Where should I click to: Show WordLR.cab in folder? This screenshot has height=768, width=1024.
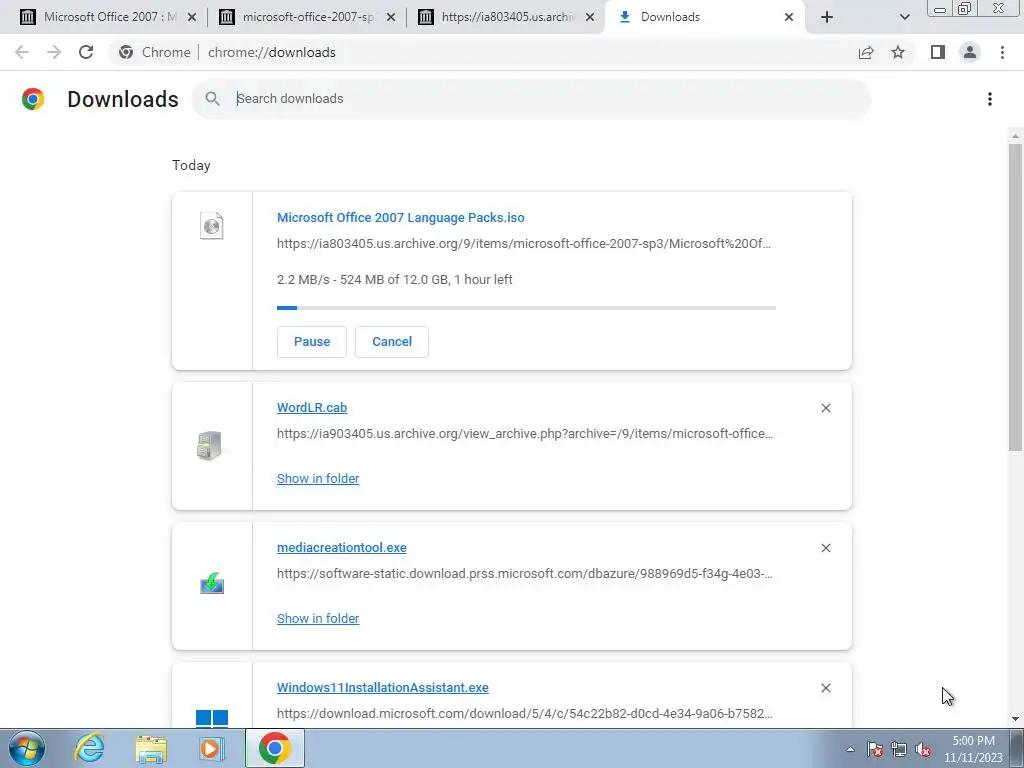[x=318, y=479]
